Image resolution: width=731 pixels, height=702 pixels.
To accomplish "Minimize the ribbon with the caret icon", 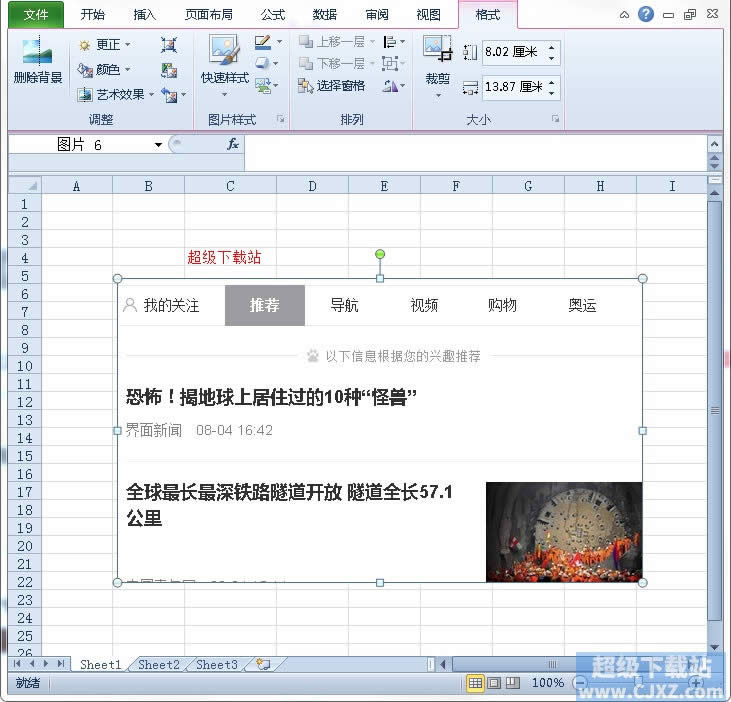I will 624,14.
